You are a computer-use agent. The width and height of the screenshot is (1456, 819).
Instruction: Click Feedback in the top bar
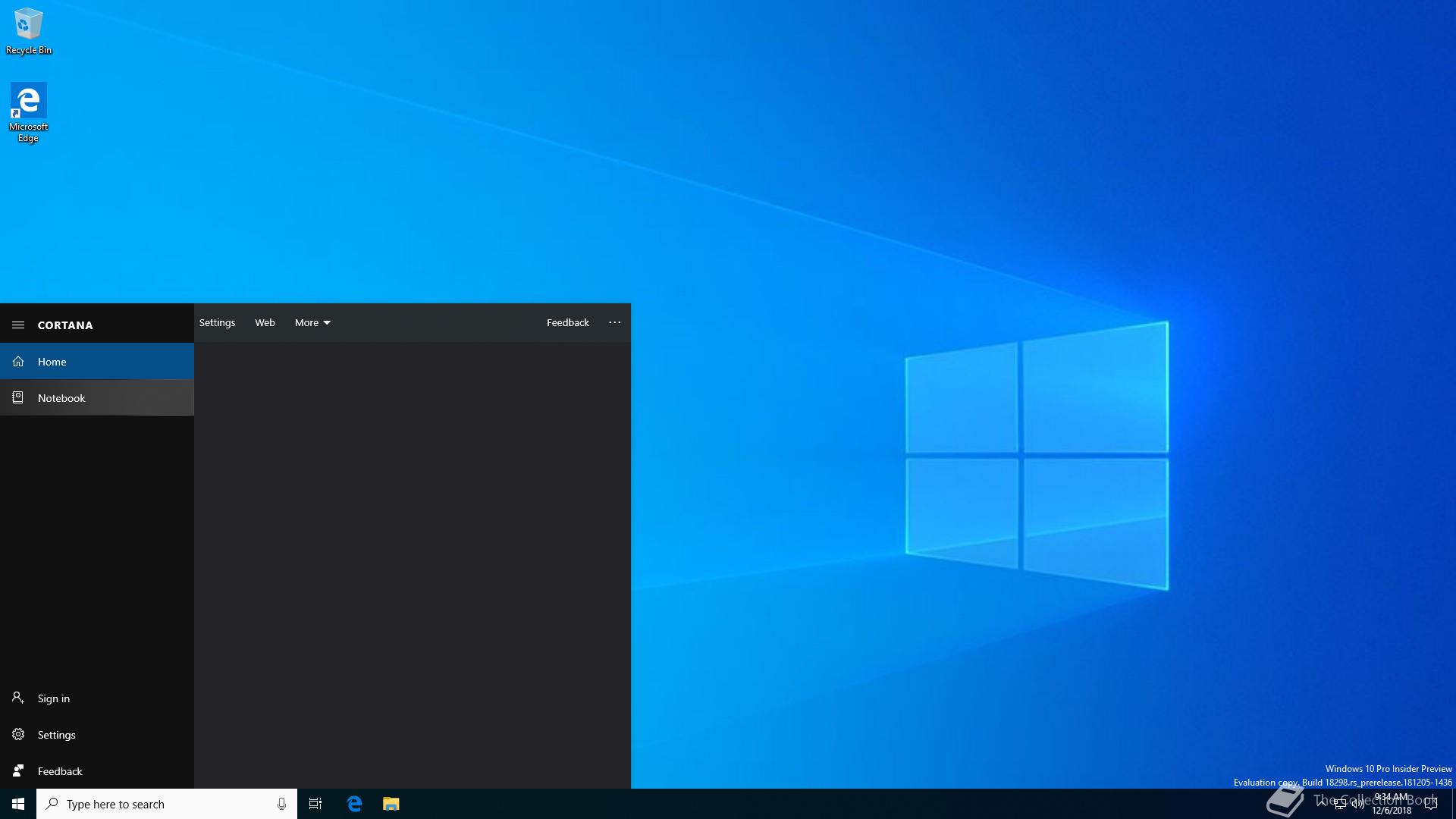(x=567, y=322)
